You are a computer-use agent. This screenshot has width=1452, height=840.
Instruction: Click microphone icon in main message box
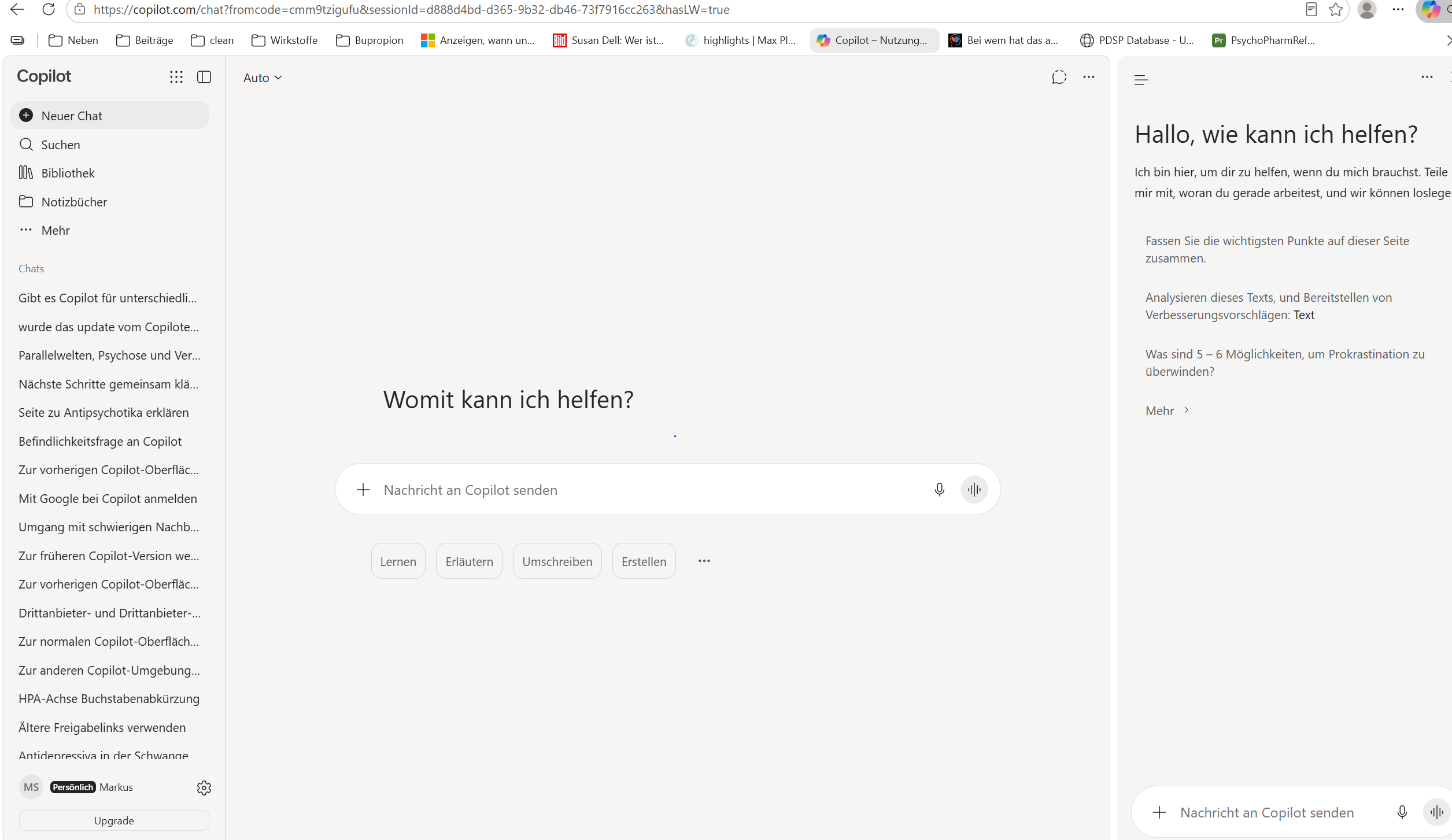click(940, 490)
